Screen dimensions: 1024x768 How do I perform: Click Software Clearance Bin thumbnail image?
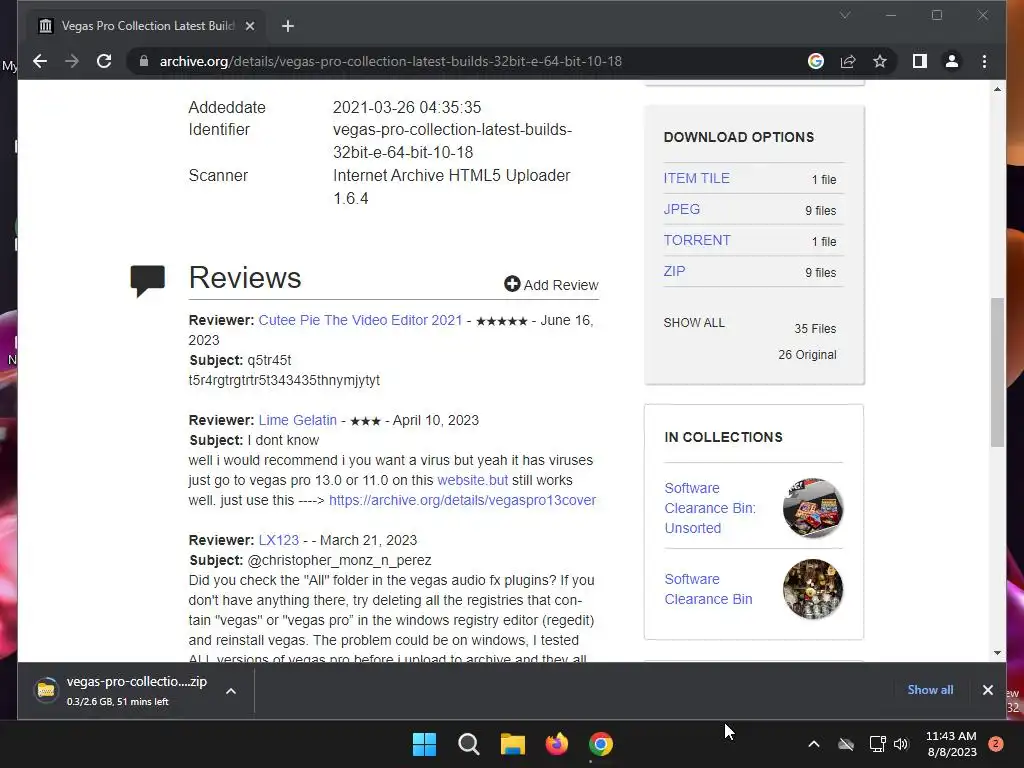coord(813,589)
